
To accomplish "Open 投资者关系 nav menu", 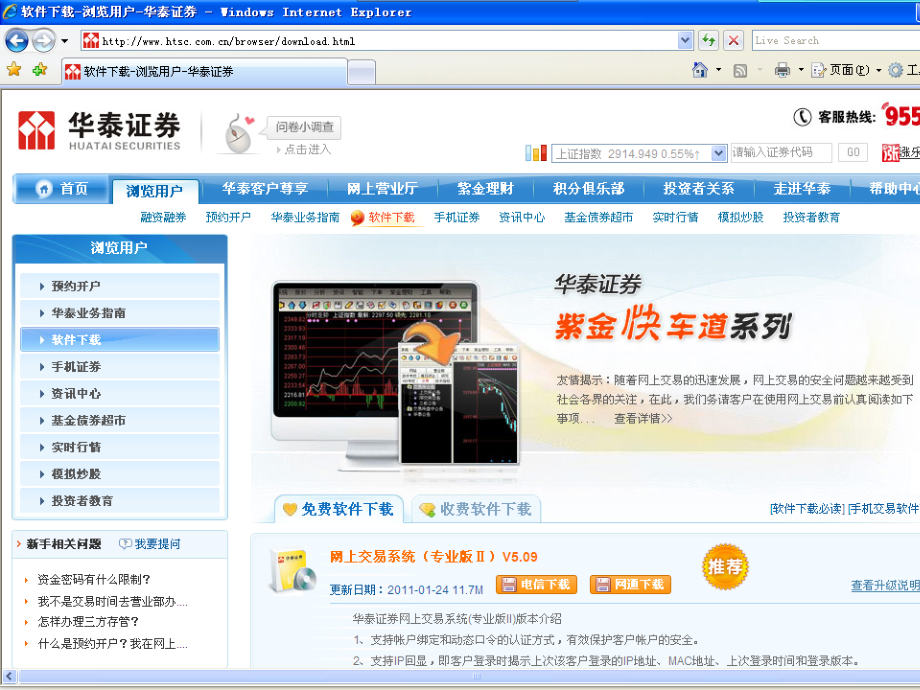I will (698, 188).
